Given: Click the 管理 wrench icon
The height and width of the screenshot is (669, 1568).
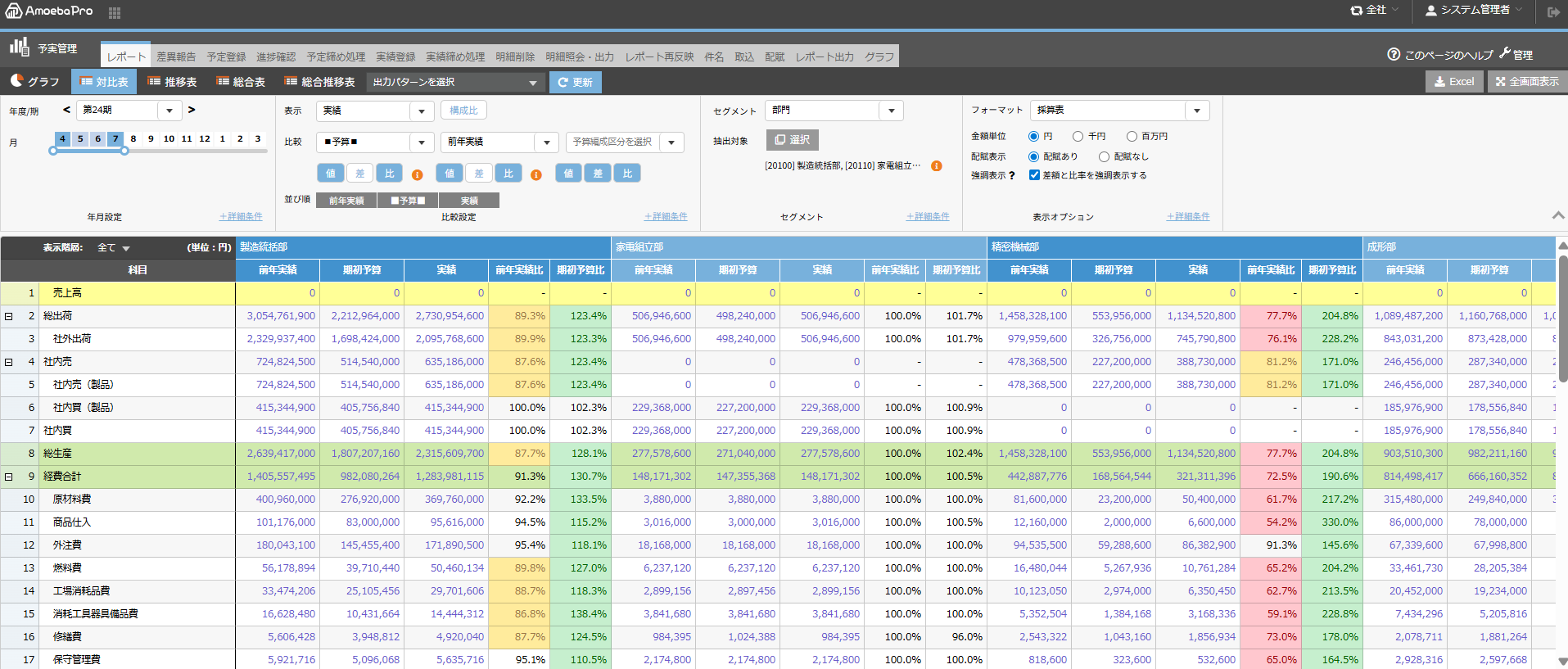Looking at the screenshot, I should 1505,54.
